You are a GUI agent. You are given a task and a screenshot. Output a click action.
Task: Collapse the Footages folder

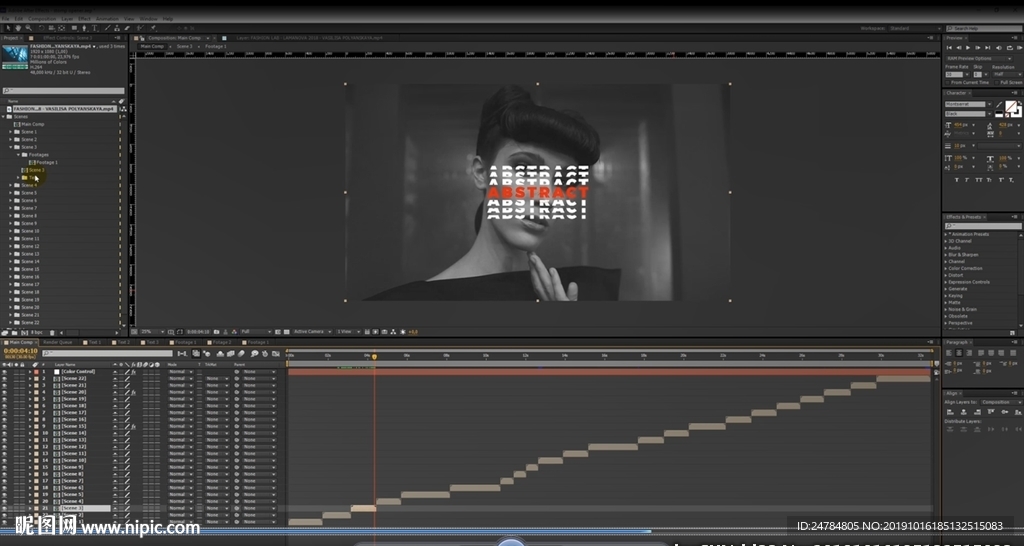click(x=18, y=155)
